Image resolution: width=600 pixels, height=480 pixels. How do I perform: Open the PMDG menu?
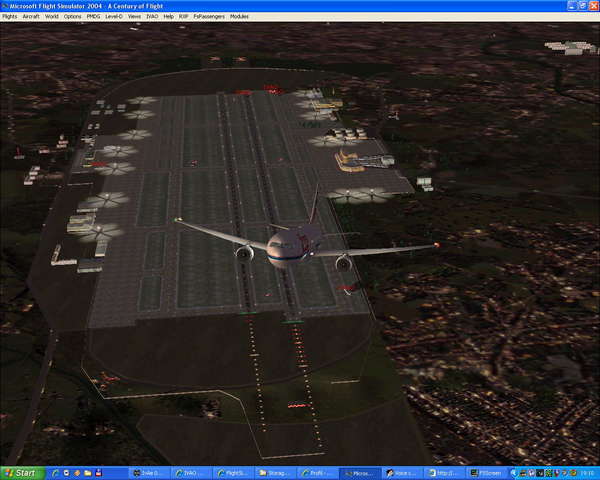93,16
